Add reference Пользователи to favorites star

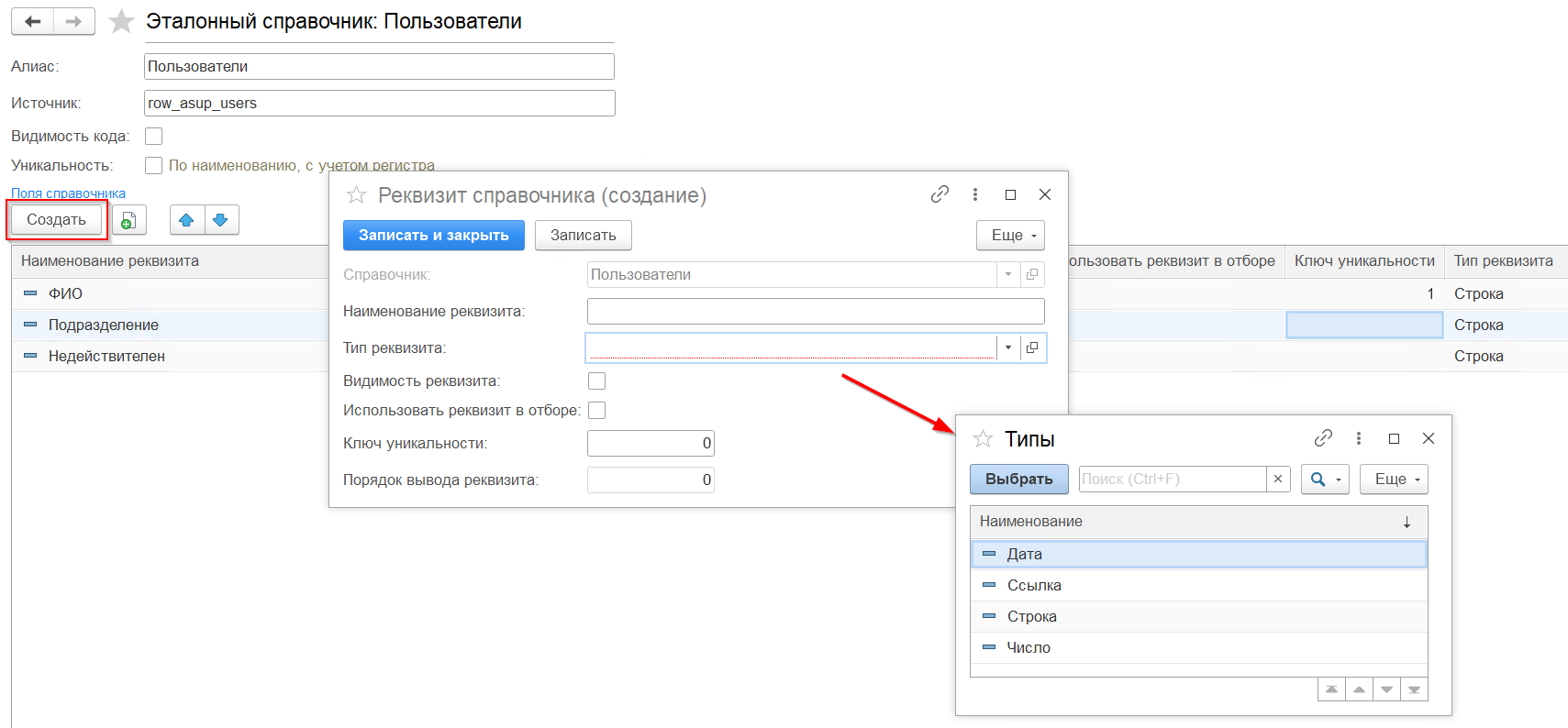121,21
